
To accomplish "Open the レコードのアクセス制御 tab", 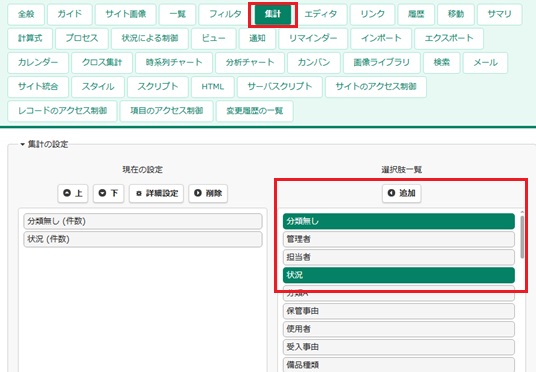I will pos(62,111).
